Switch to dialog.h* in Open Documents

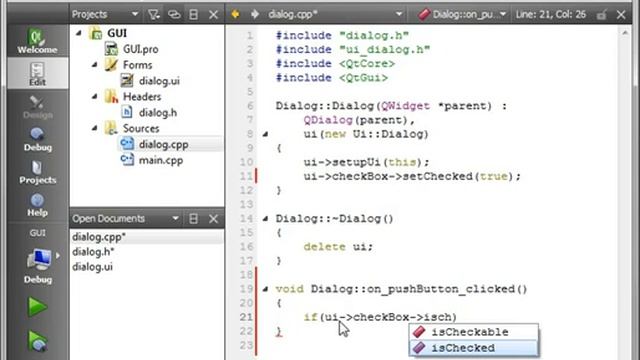click(147, 252)
